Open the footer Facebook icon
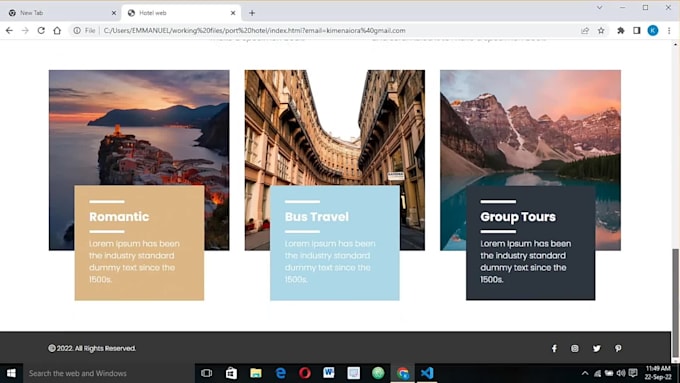This screenshot has height=383, width=680. click(x=554, y=348)
